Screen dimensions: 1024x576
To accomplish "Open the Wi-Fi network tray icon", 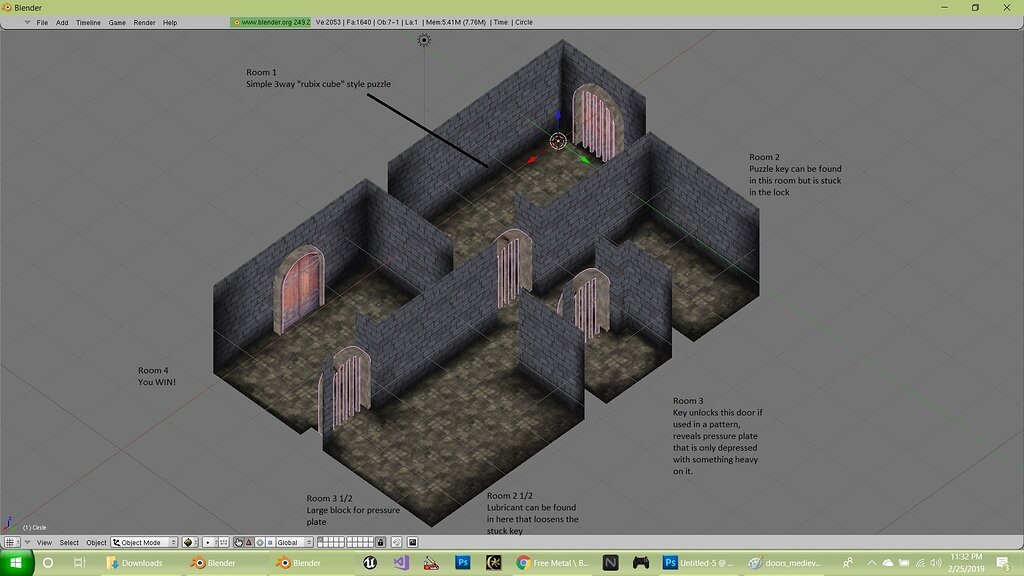I will coord(920,562).
